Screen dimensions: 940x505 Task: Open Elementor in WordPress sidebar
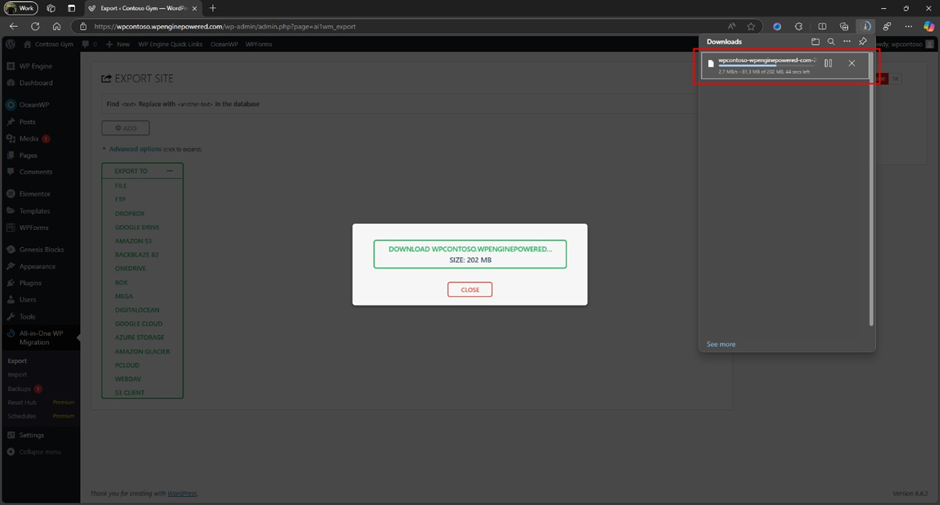click(35, 194)
